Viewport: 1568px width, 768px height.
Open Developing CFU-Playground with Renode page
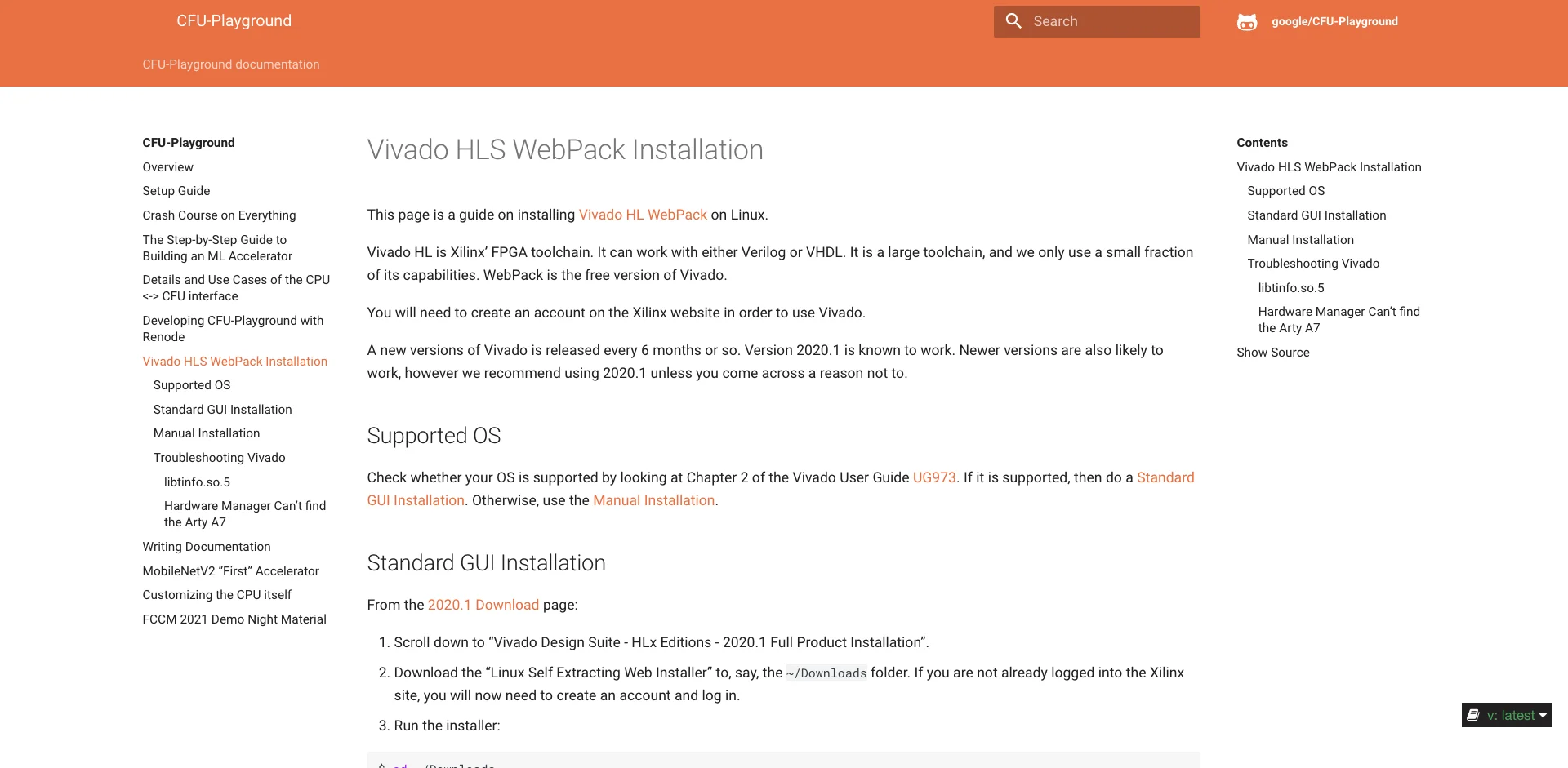[233, 329]
